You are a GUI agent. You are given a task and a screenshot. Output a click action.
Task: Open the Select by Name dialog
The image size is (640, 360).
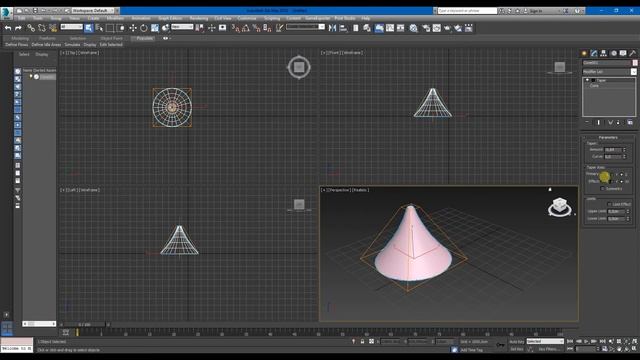tap(99, 28)
